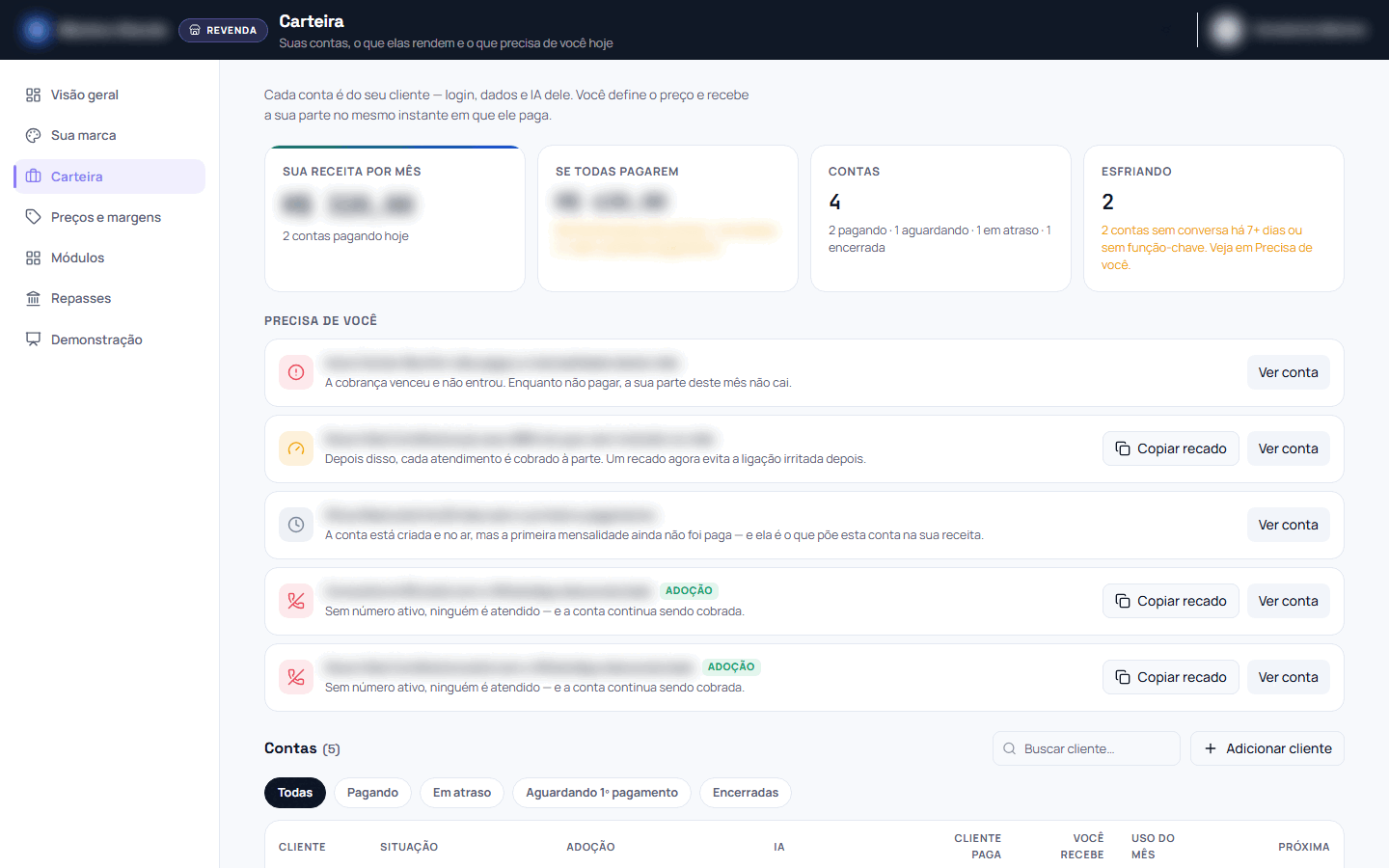Focus the Buscar cliente search field
Screen dimensions: 1389x868
coord(1086,748)
